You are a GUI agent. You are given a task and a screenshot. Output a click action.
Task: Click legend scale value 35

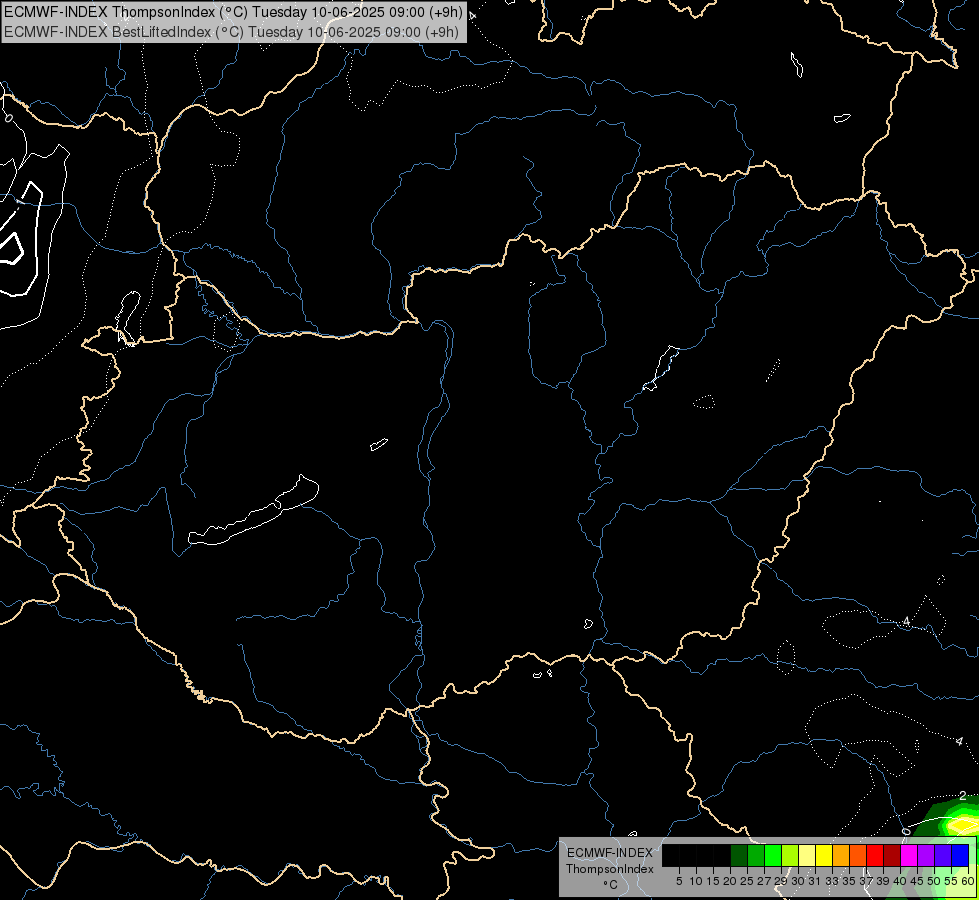click(849, 881)
